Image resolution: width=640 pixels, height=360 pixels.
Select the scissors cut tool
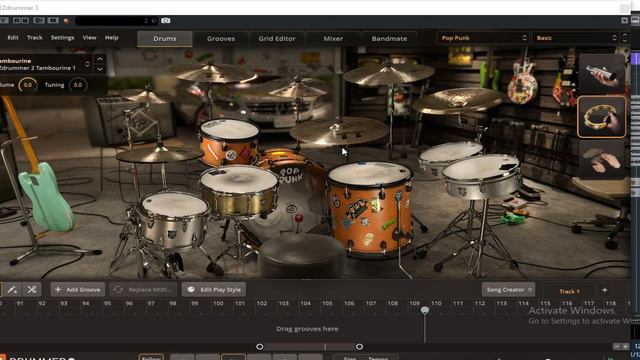(x=31, y=290)
